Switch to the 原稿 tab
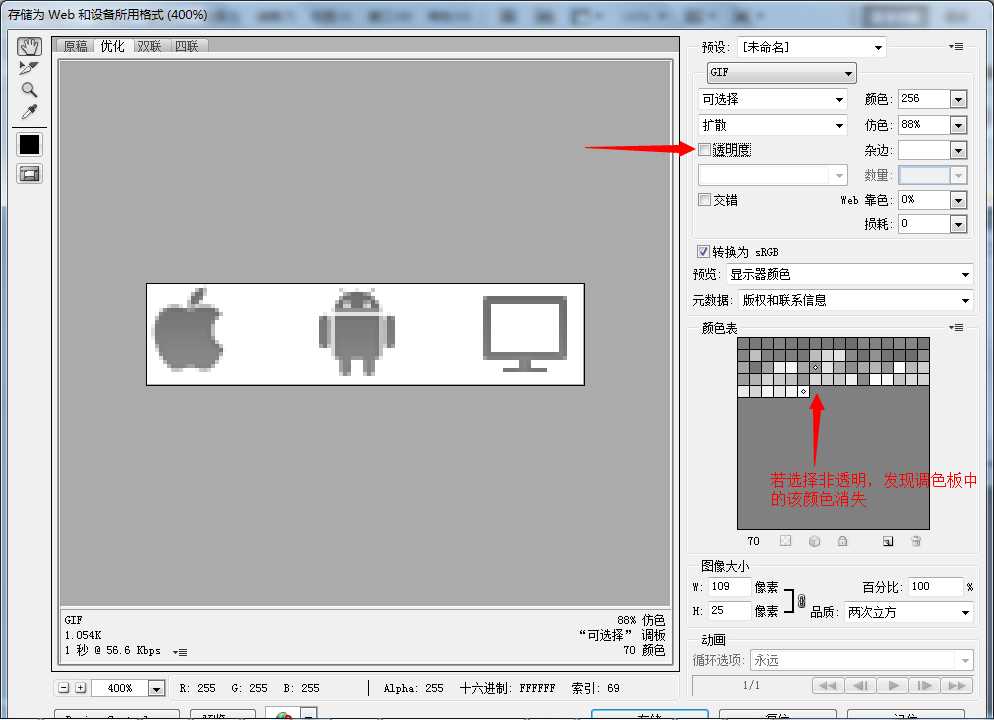Viewport: 994px width, 720px height. point(75,46)
